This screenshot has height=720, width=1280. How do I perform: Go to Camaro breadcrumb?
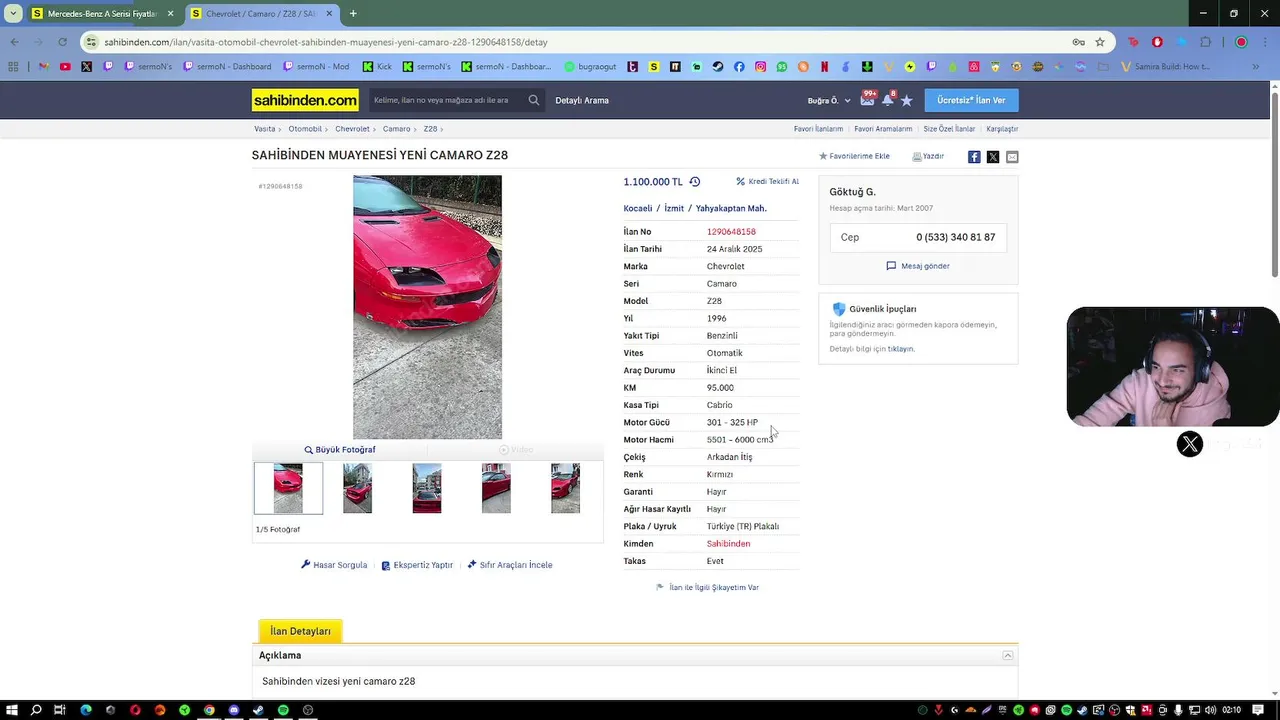coord(396,129)
